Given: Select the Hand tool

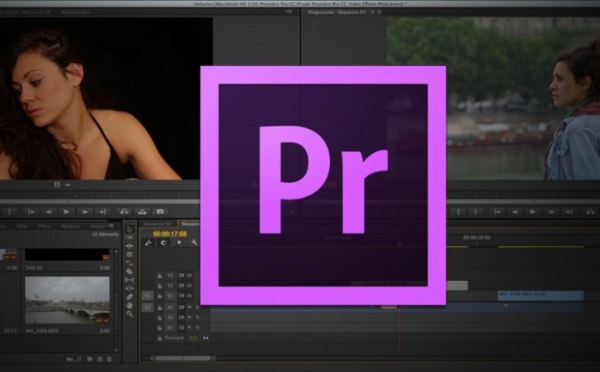Looking at the screenshot, I should pyautogui.click(x=130, y=305).
